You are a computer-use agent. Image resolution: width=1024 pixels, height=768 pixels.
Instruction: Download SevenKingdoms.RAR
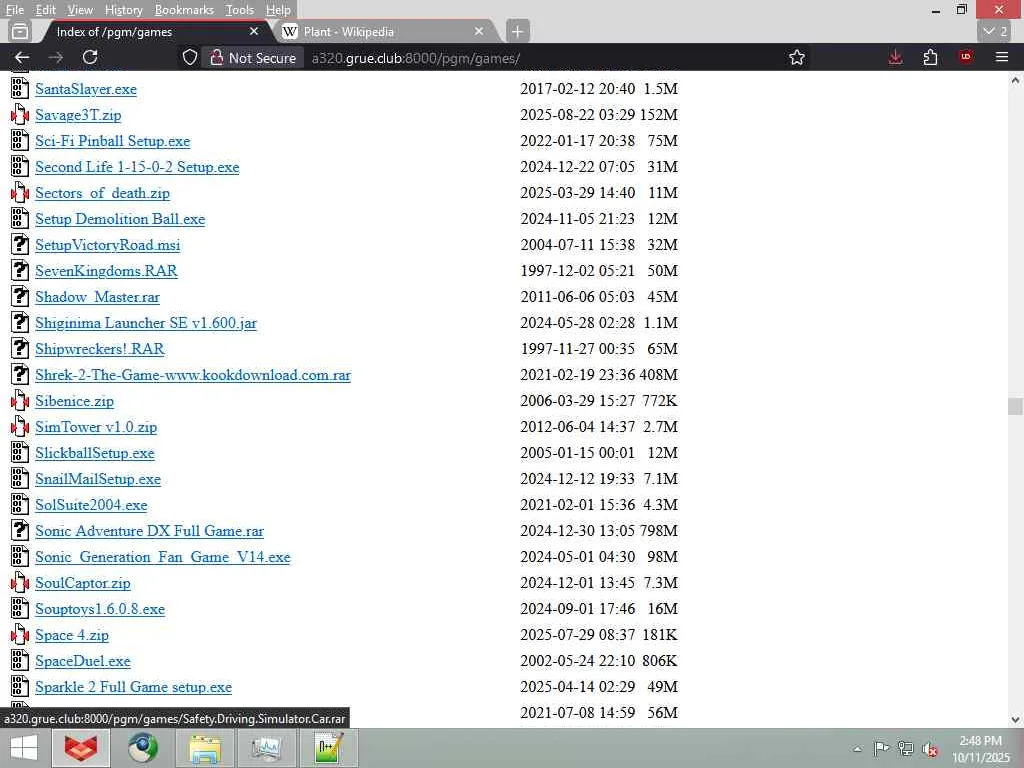point(106,271)
